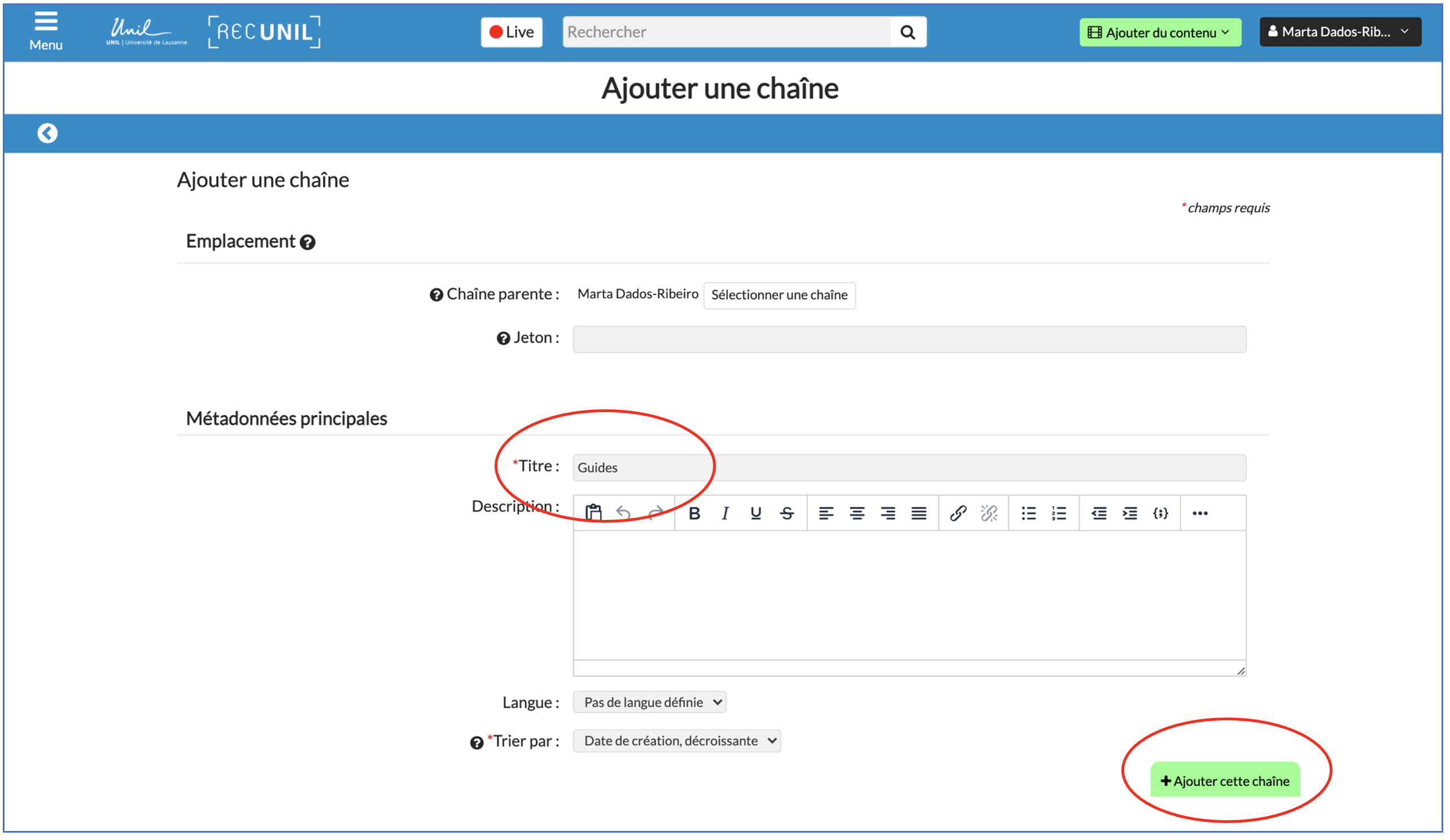
Task: Open the hamburger Menu
Action: click(46, 31)
